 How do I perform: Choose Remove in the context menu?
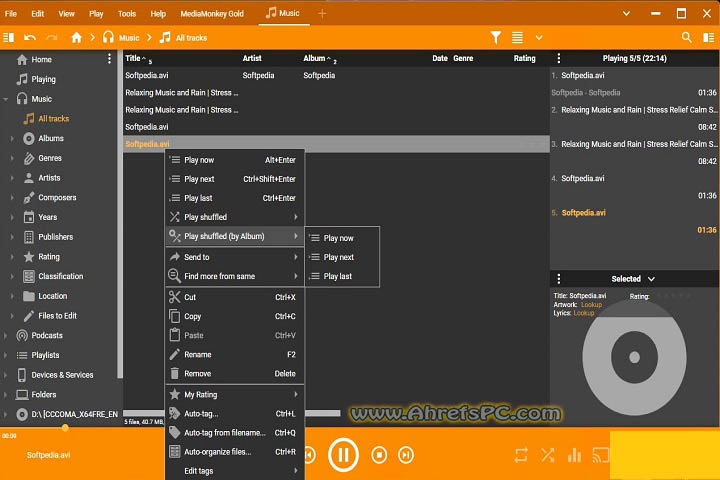click(x=235, y=373)
